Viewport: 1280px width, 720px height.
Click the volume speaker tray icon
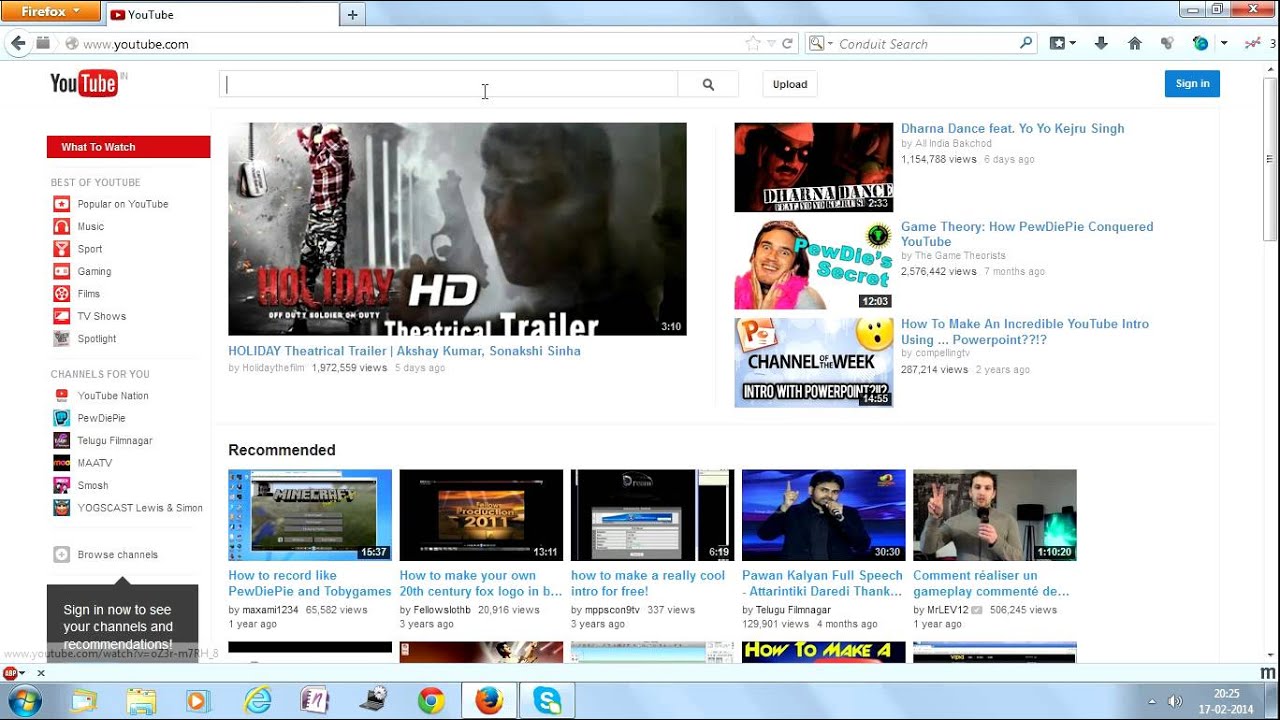click(x=1176, y=701)
